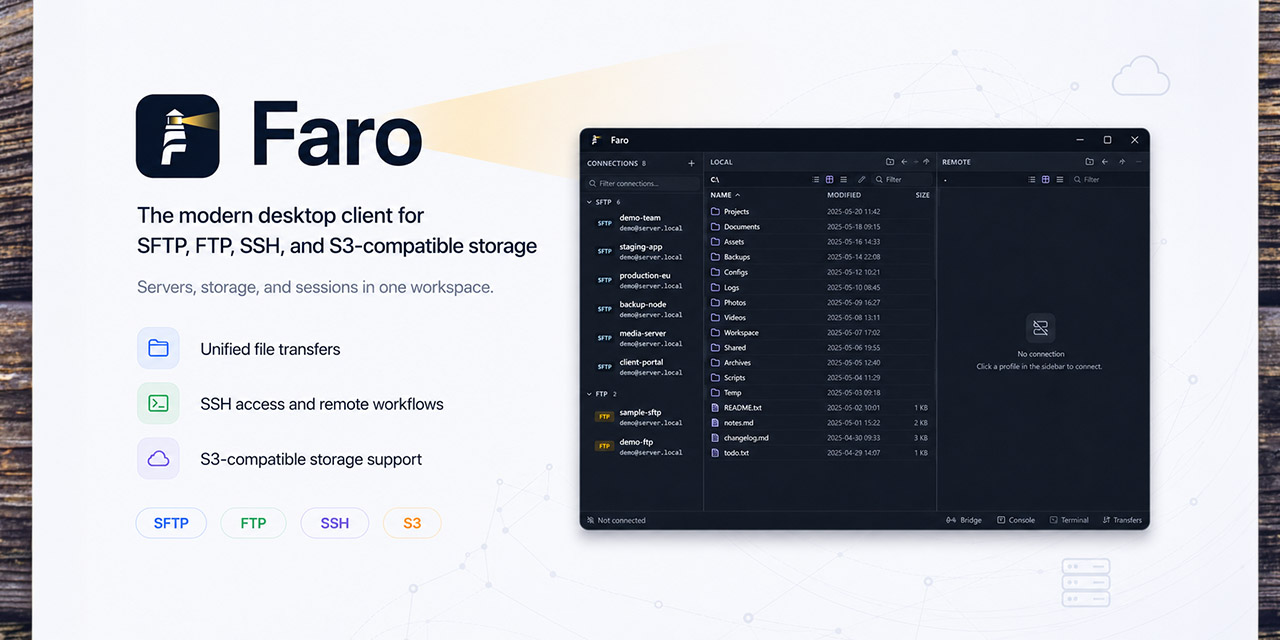Add a new connection with plus icon
The image size is (1280, 640).
point(691,162)
